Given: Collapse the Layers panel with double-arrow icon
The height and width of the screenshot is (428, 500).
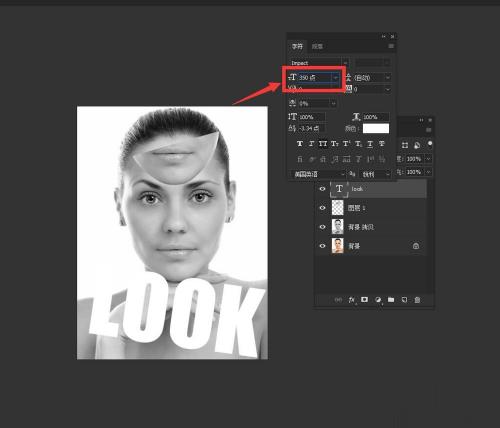Looking at the screenshot, I should pos(422,120).
